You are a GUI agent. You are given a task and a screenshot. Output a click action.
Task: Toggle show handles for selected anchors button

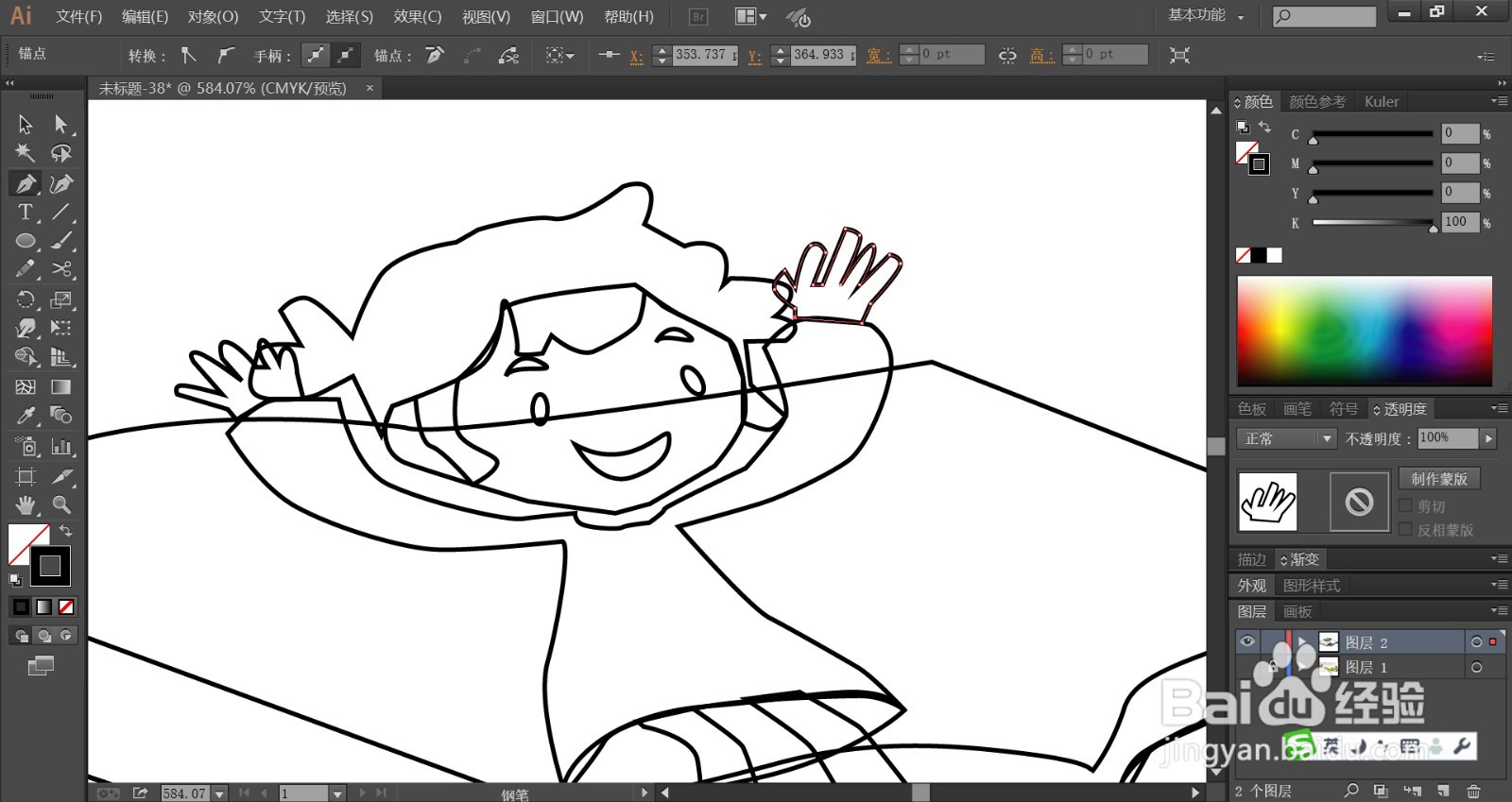pos(315,55)
